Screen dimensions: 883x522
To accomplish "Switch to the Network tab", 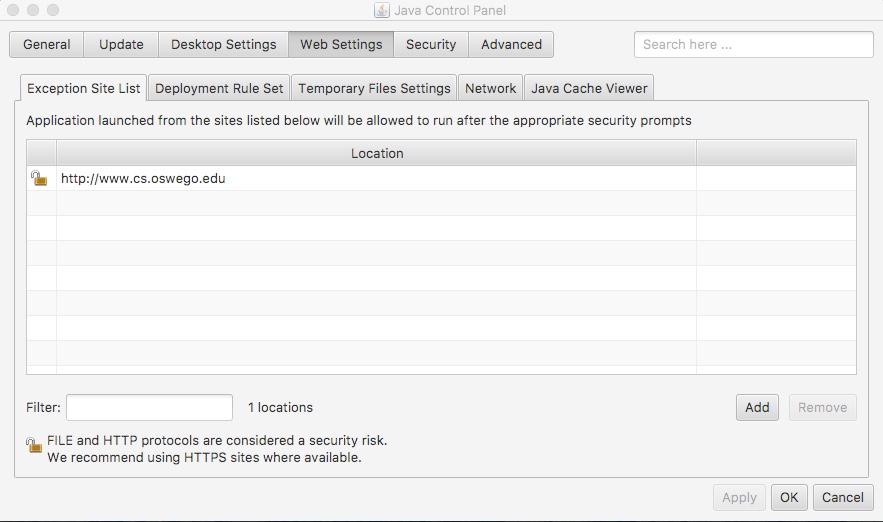I will [490, 88].
